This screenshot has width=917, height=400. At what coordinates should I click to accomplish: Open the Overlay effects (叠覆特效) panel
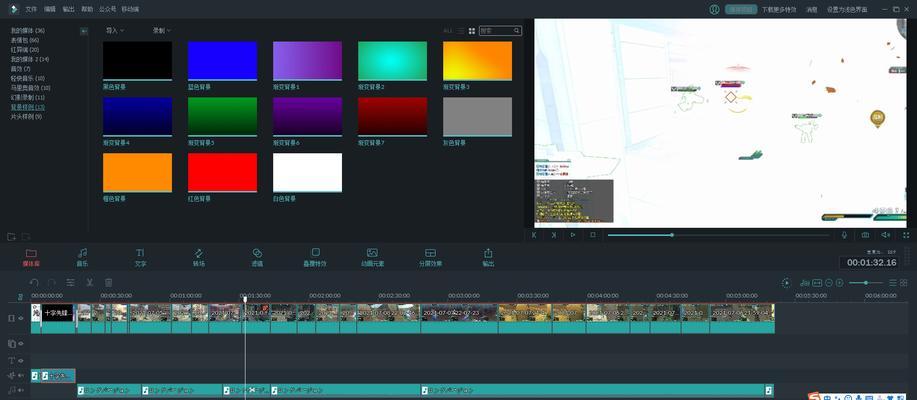[x=315, y=257]
